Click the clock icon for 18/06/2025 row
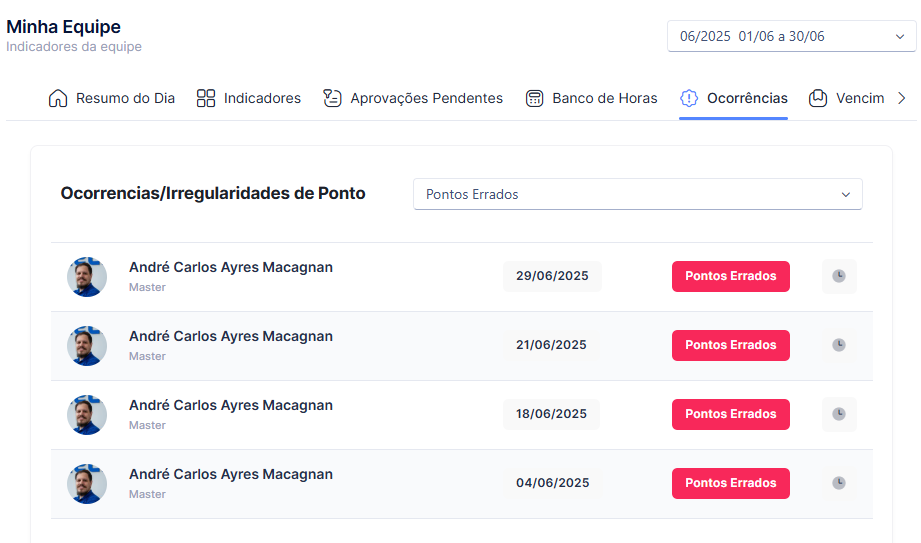This screenshot has width=921, height=543. [839, 414]
